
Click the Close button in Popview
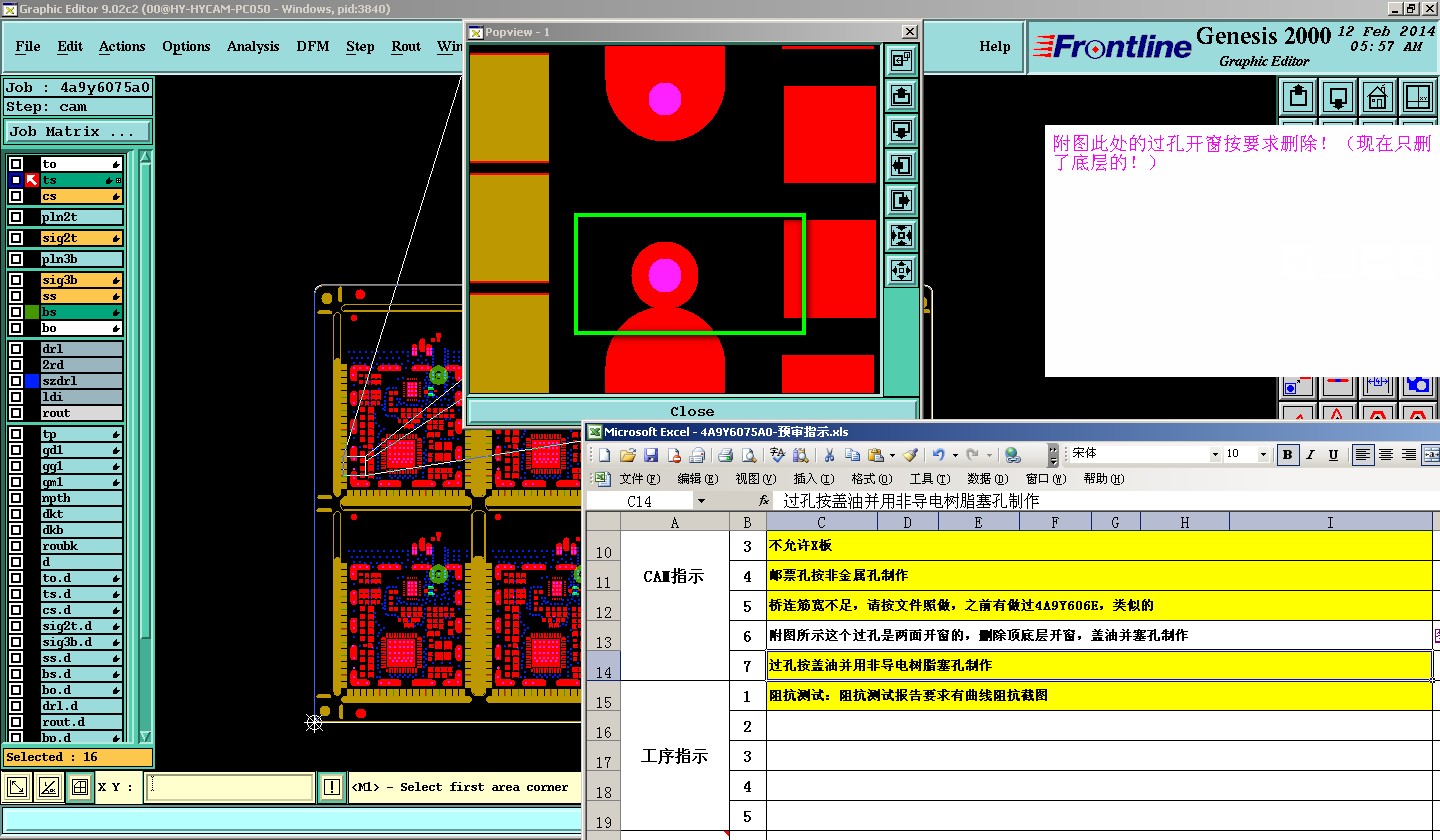[x=692, y=411]
